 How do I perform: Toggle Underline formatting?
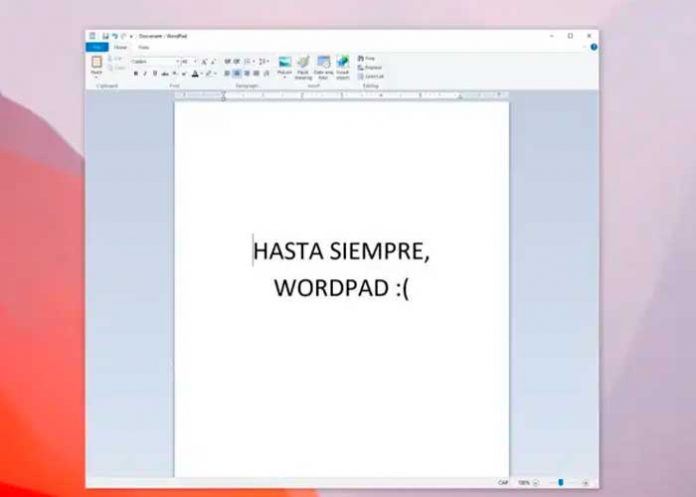tap(154, 73)
